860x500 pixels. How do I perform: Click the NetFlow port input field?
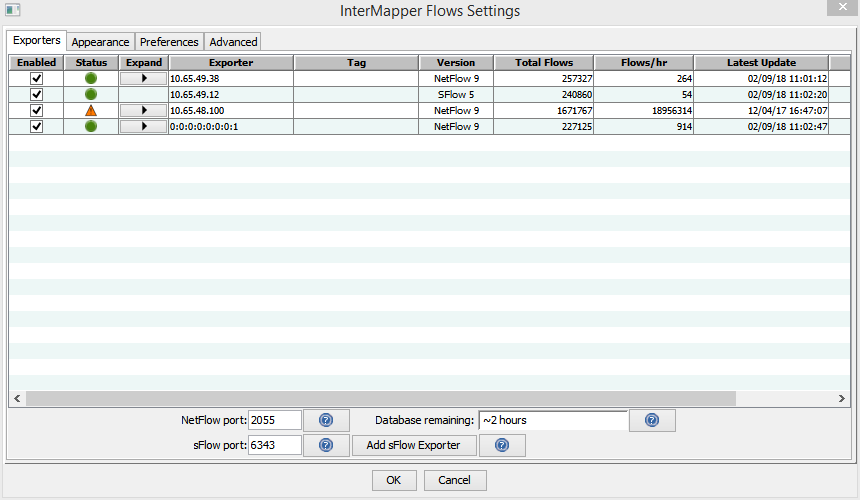click(x=275, y=421)
